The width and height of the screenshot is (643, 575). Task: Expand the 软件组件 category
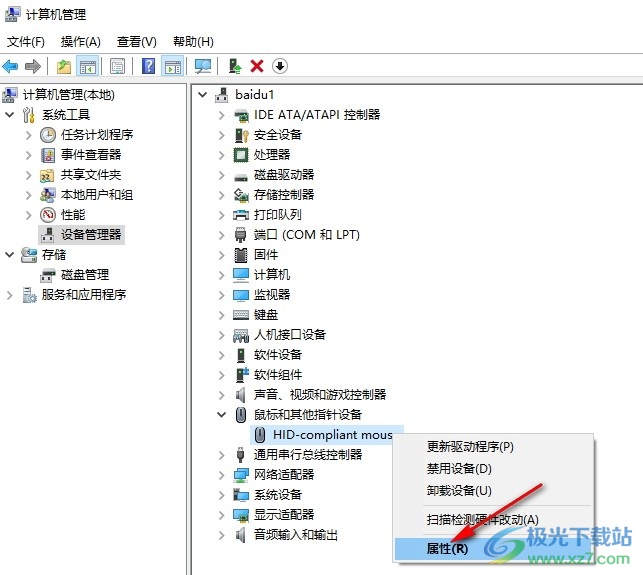tap(221, 375)
